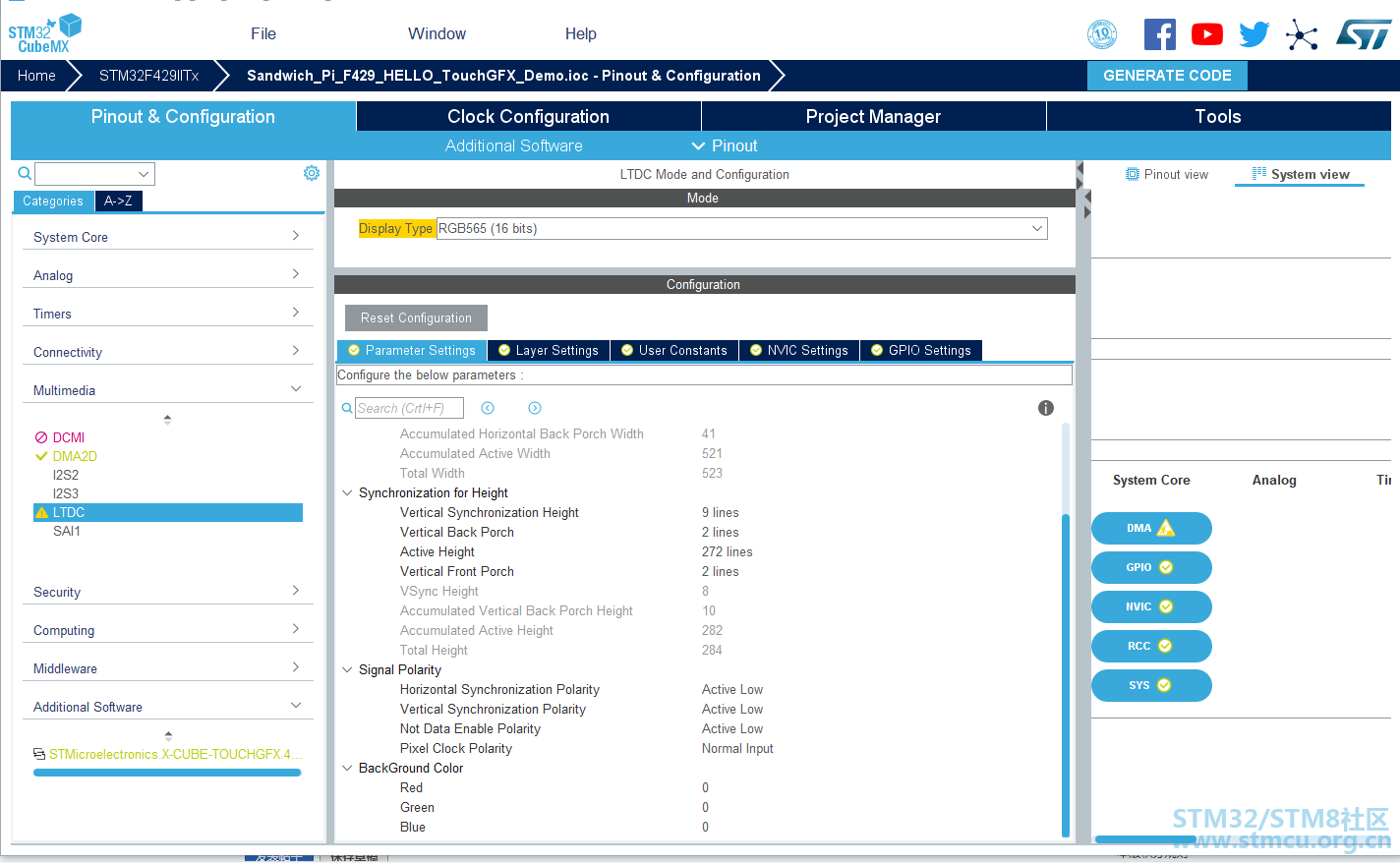
Task: Open the NVIC Settings tab
Action: click(799, 350)
